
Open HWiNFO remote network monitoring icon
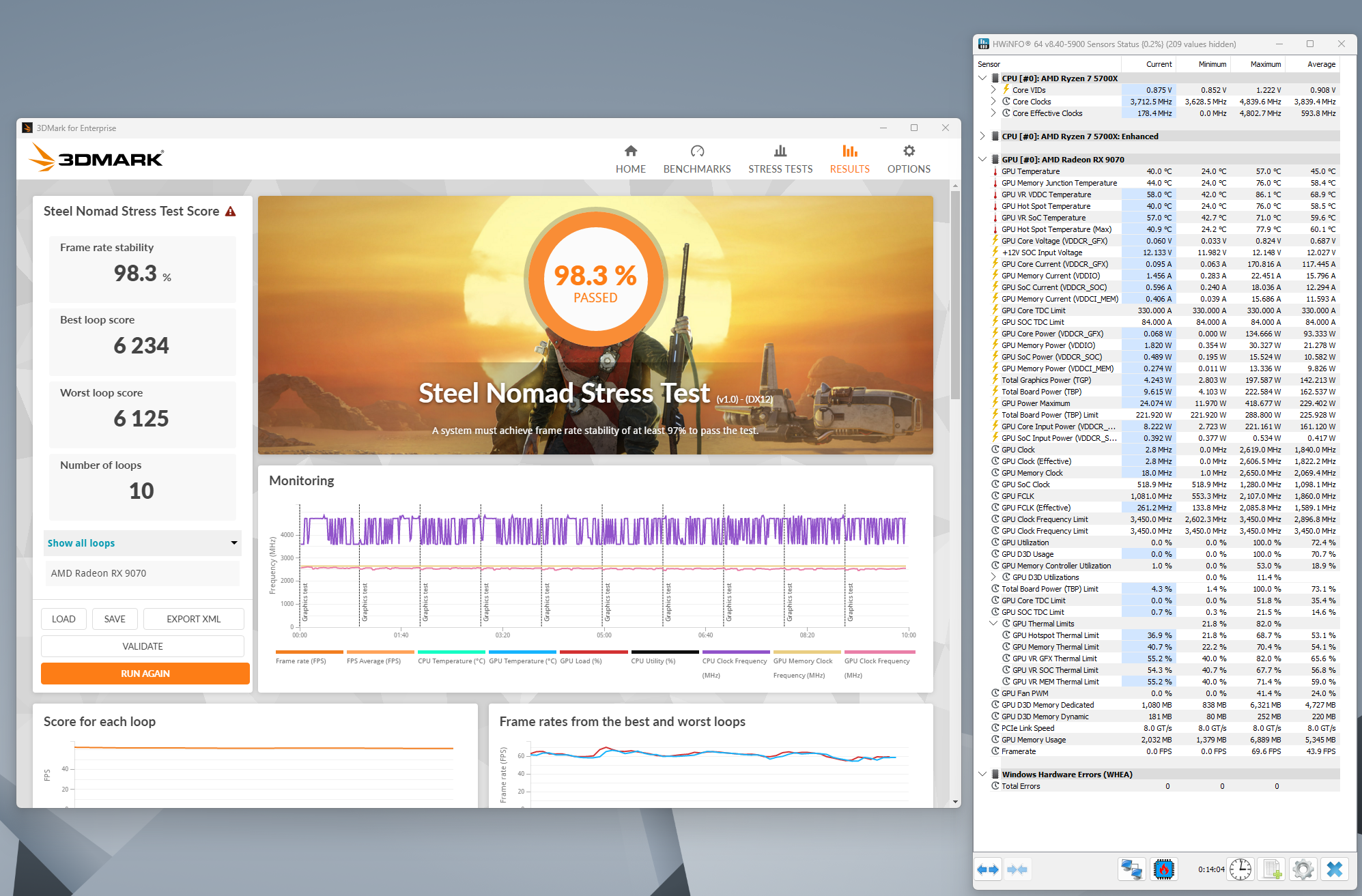(x=1131, y=869)
